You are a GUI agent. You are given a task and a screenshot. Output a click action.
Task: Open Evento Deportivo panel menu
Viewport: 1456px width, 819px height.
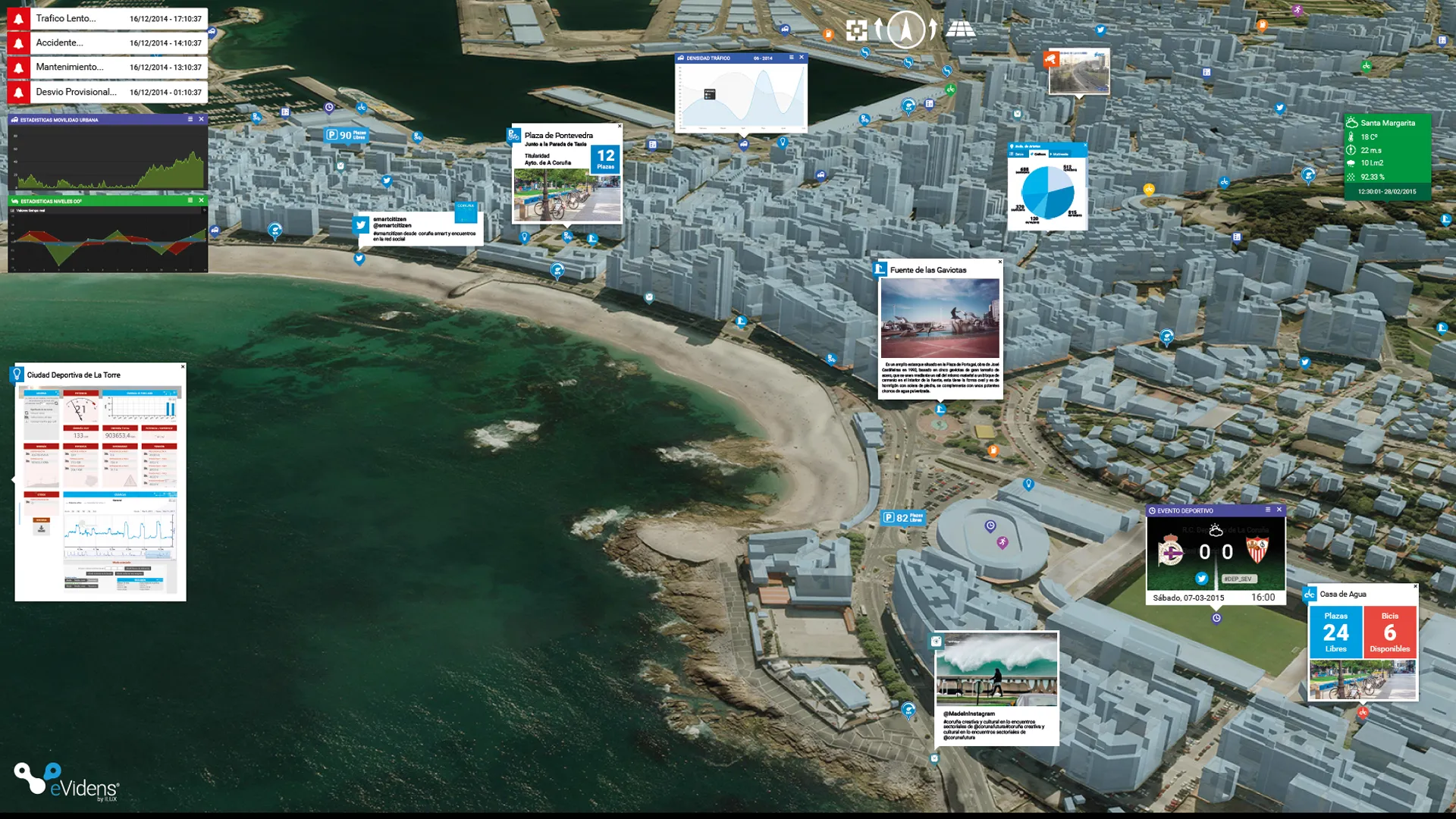click(1267, 510)
